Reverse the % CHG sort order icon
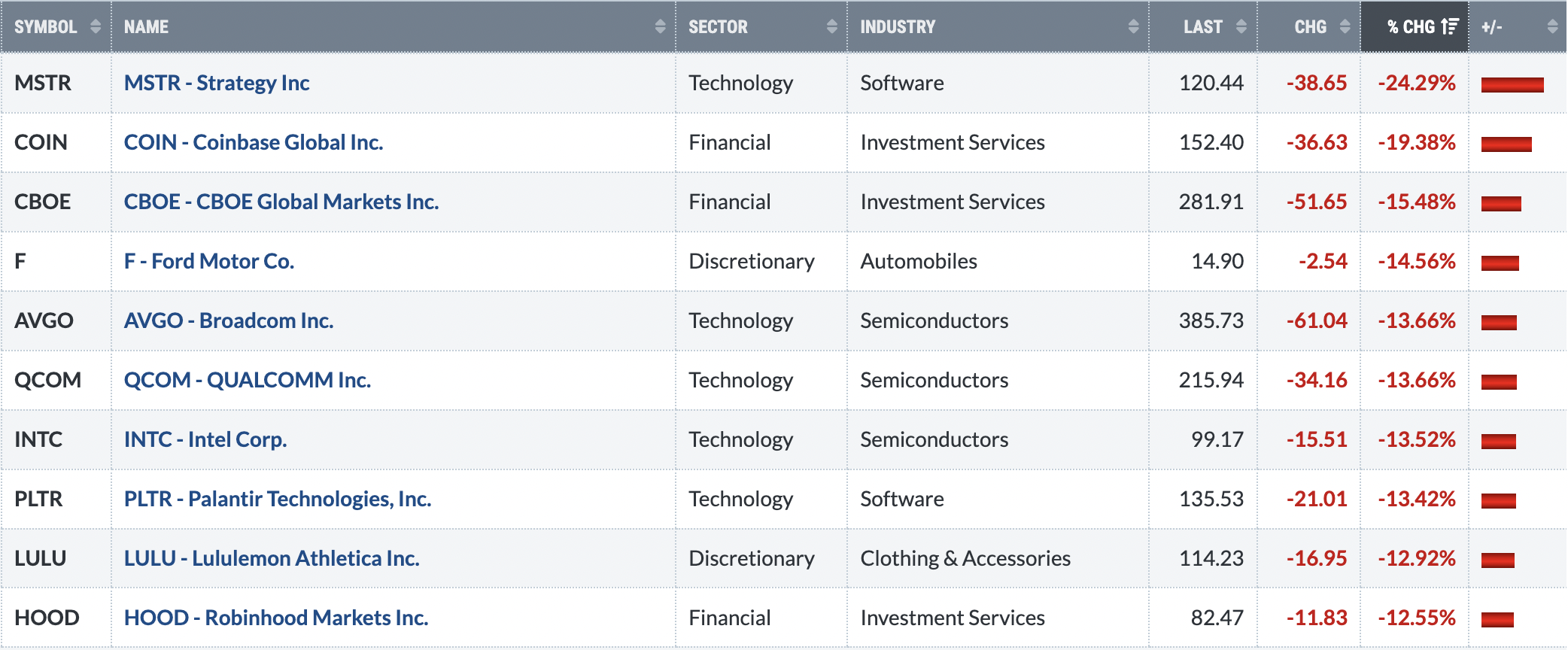The image size is (1568, 650). [1450, 26]
